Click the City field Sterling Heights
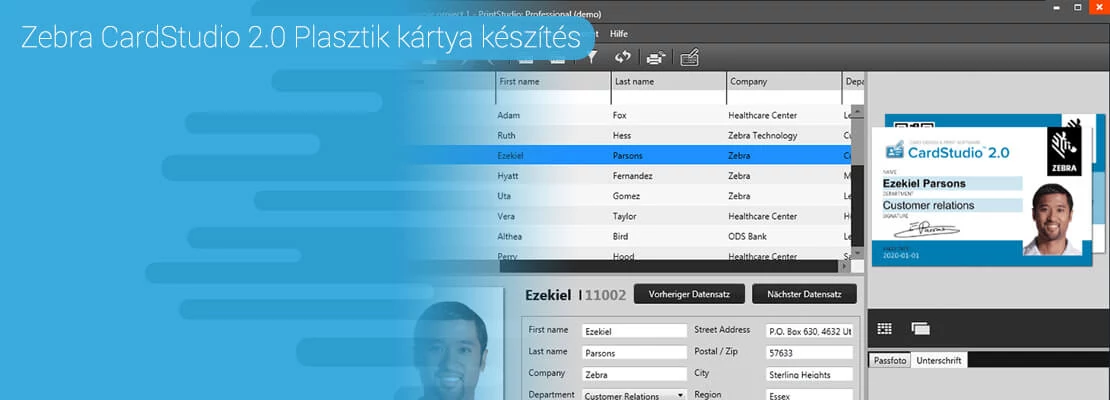This screenshot has height=400, width=1110. [x=809, y=375]
